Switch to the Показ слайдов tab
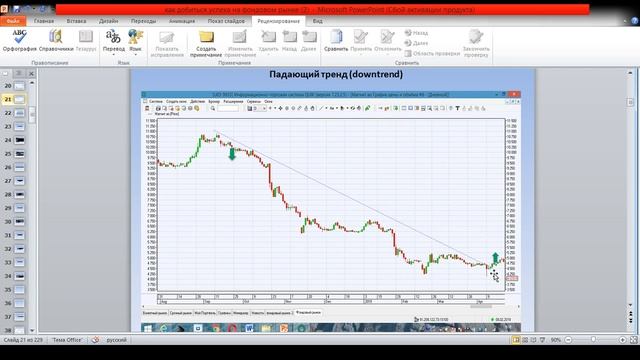640x360 pixels. (x=226, y=21)
